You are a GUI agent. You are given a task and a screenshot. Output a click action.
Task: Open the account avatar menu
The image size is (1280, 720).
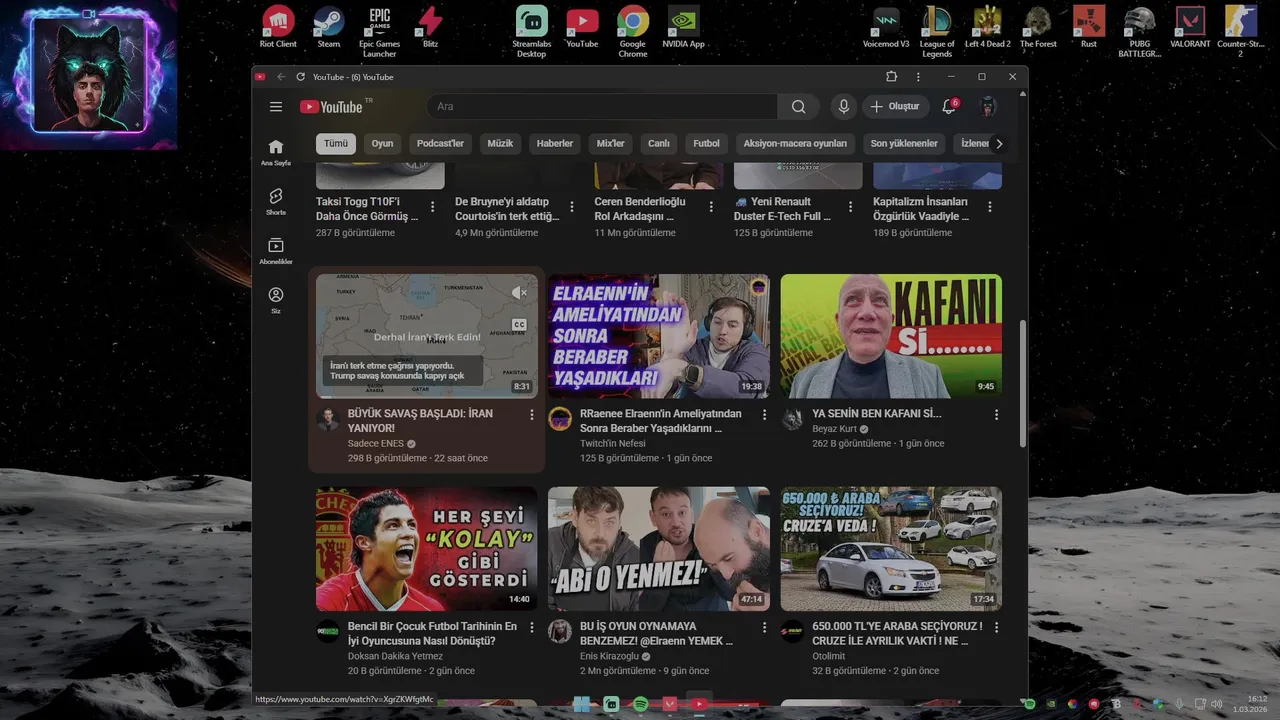point(988,107)
